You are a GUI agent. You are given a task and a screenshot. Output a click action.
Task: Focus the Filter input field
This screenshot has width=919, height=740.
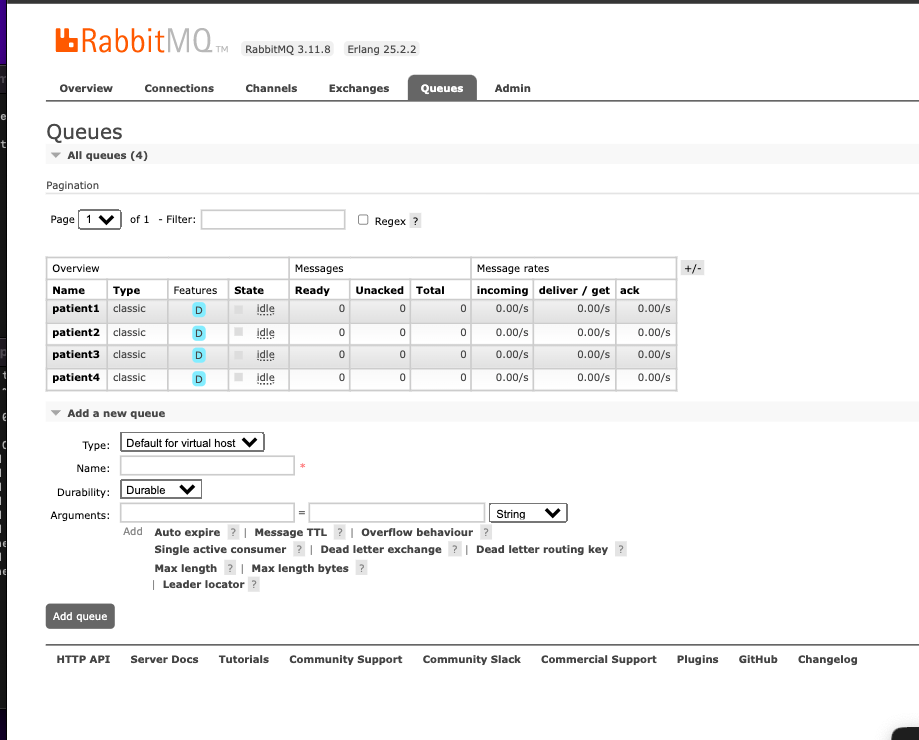pos(273,220)
